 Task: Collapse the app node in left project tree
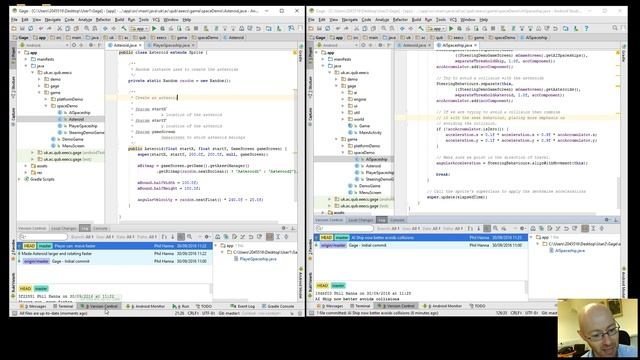click(20, 53)
